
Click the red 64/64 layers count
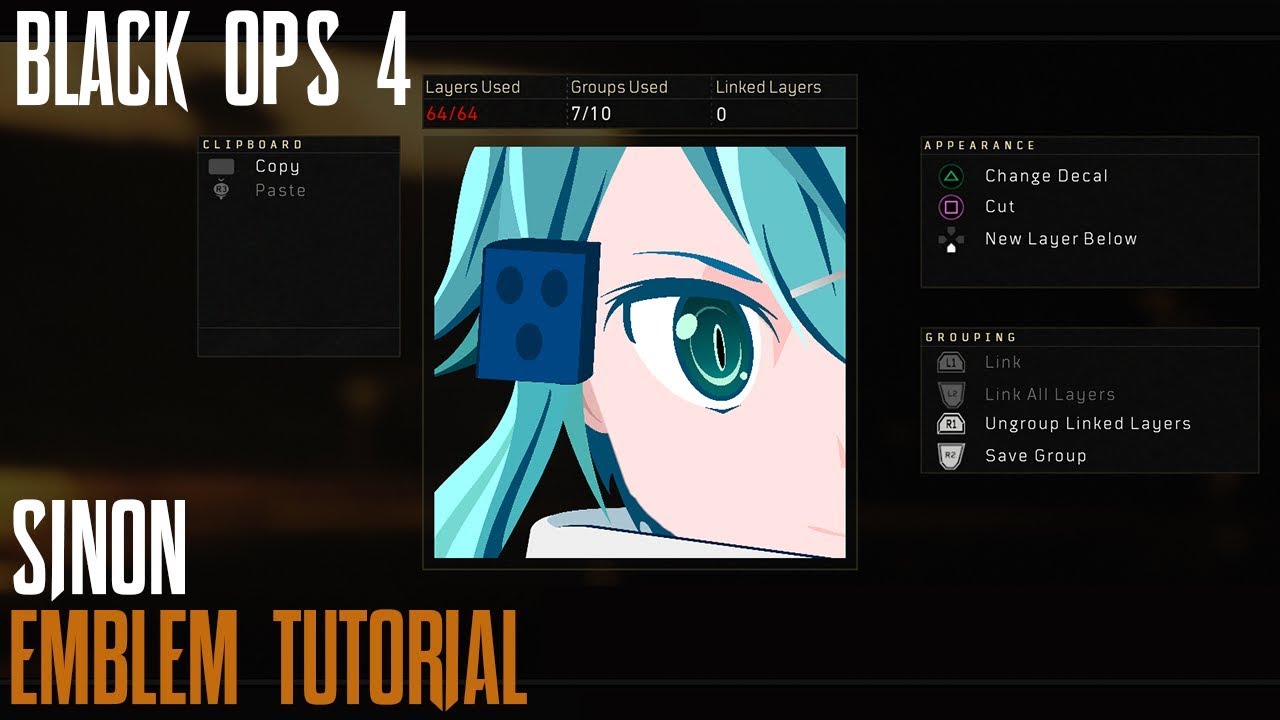[452, 114]
